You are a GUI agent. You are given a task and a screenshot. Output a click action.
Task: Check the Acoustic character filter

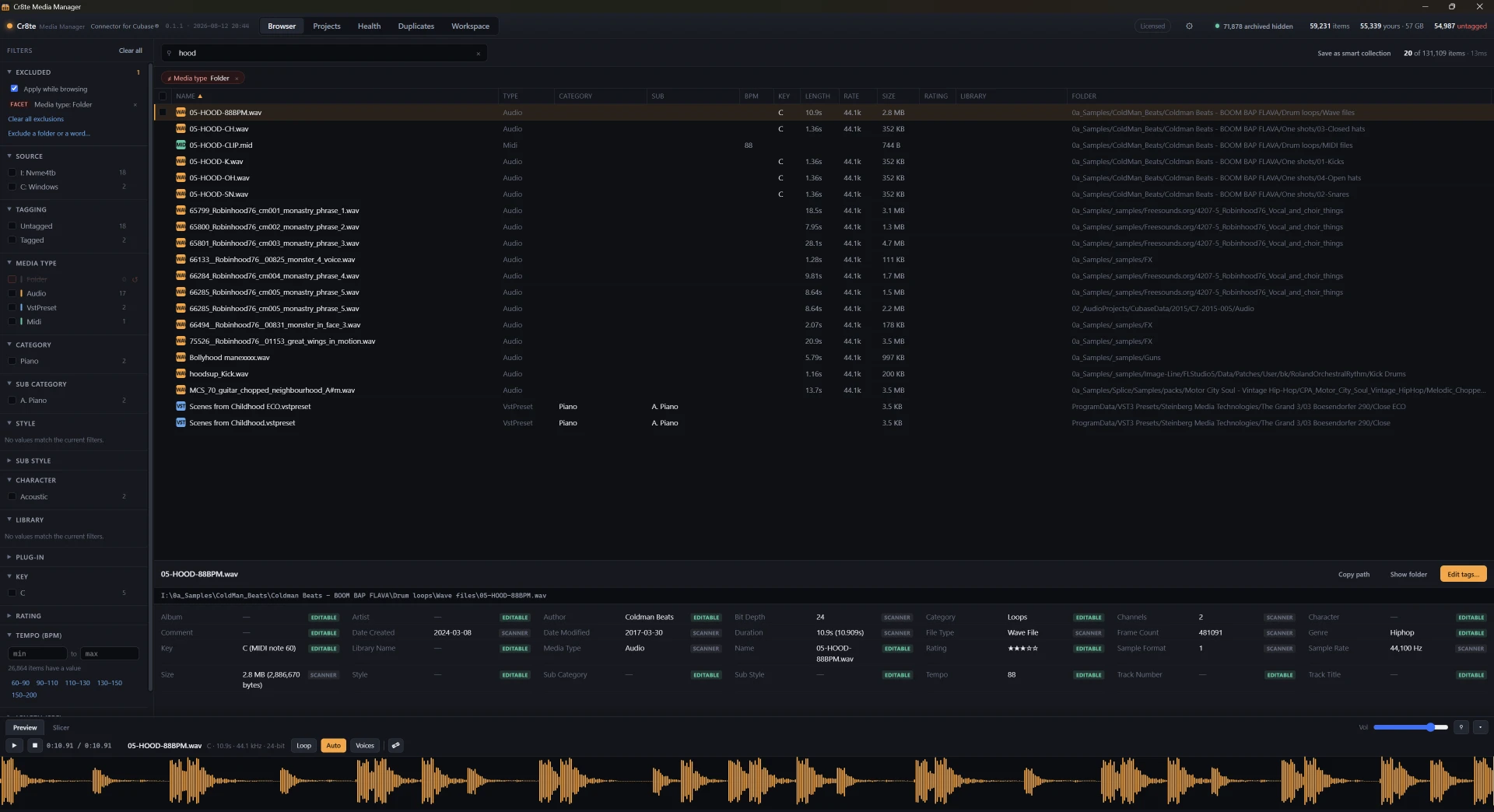[x=12, y=496]
